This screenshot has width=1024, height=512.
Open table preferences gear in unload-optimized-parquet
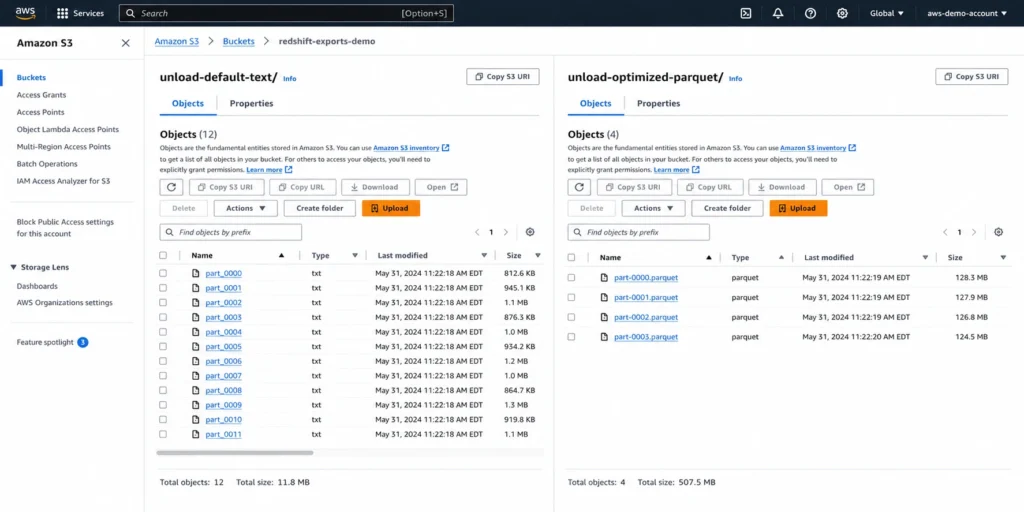[x=998, y=232]
